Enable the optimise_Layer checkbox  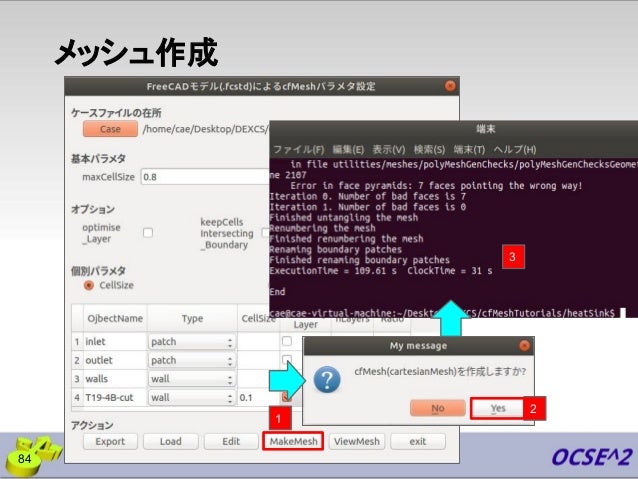148,233
